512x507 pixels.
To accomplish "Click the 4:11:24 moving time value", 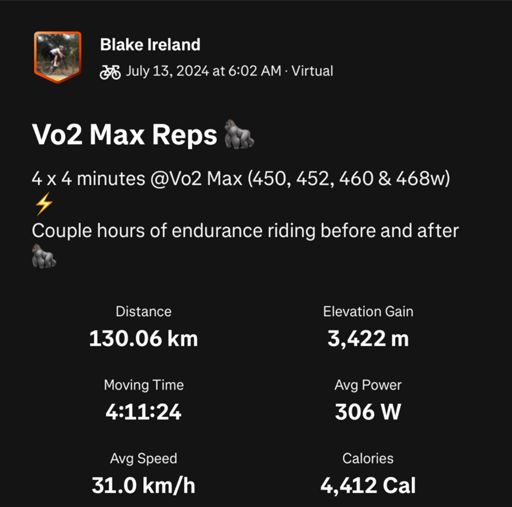I will 144,412.
